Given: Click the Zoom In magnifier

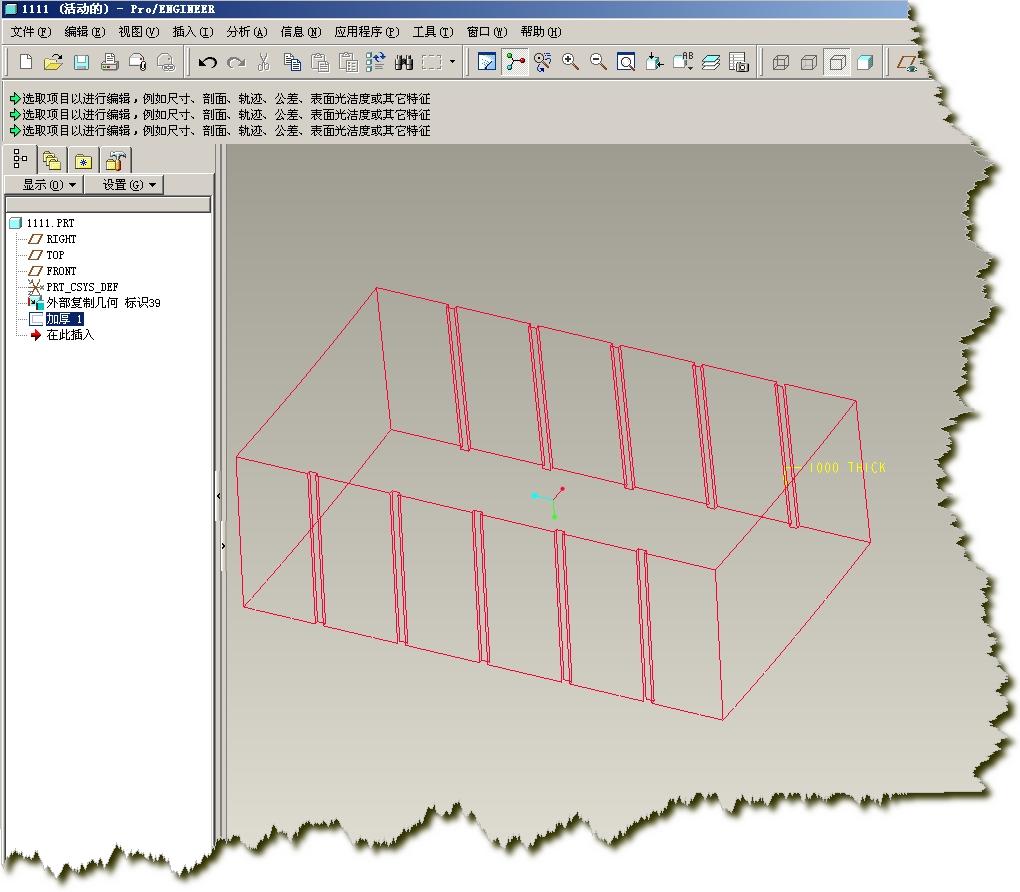Looking at the screenshot, I should click(570, 62).
